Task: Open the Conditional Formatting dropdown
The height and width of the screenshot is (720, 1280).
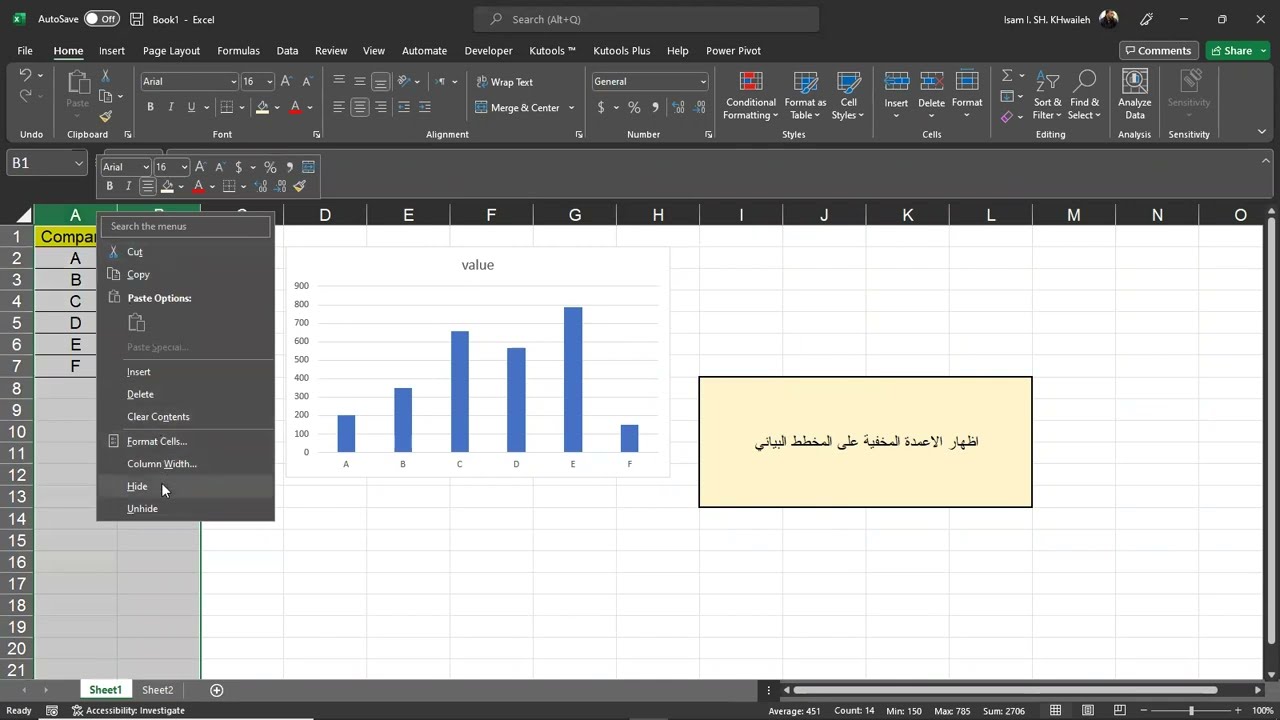Action: [x=751, y=95]
